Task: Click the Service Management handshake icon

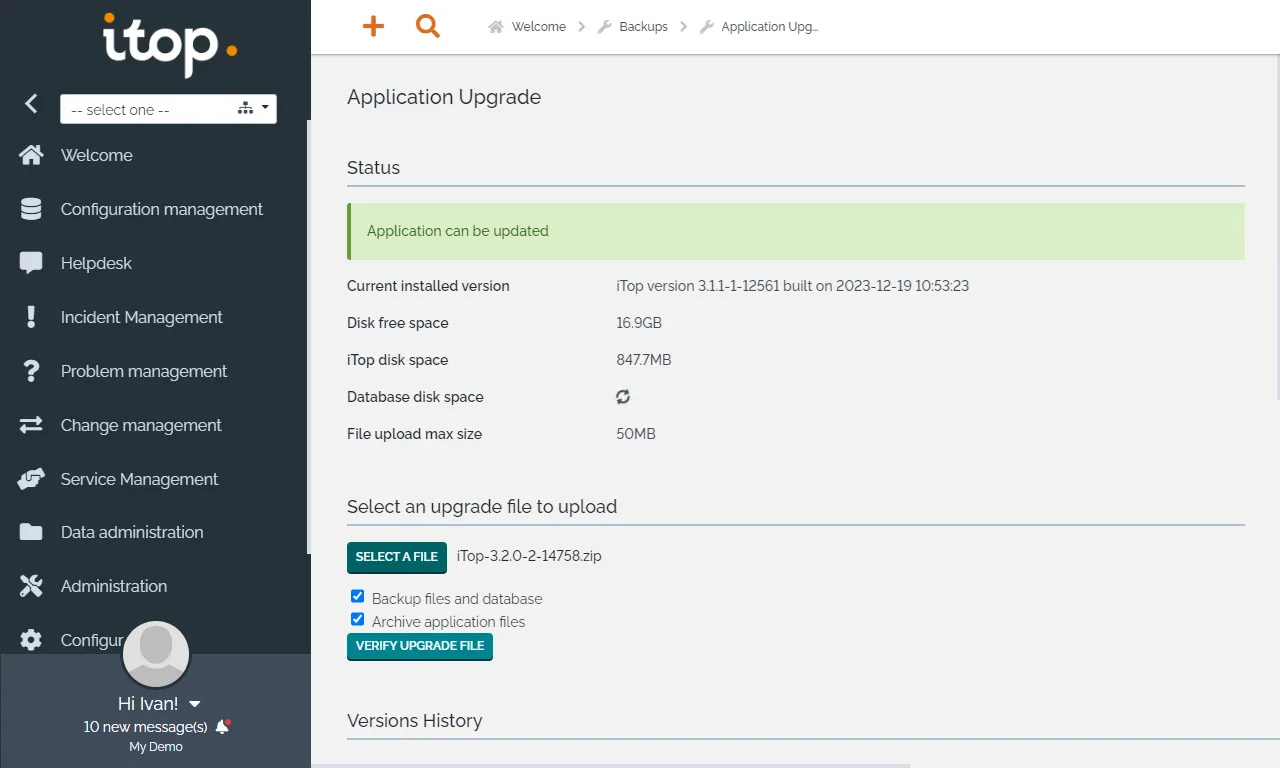Action: 31,479
